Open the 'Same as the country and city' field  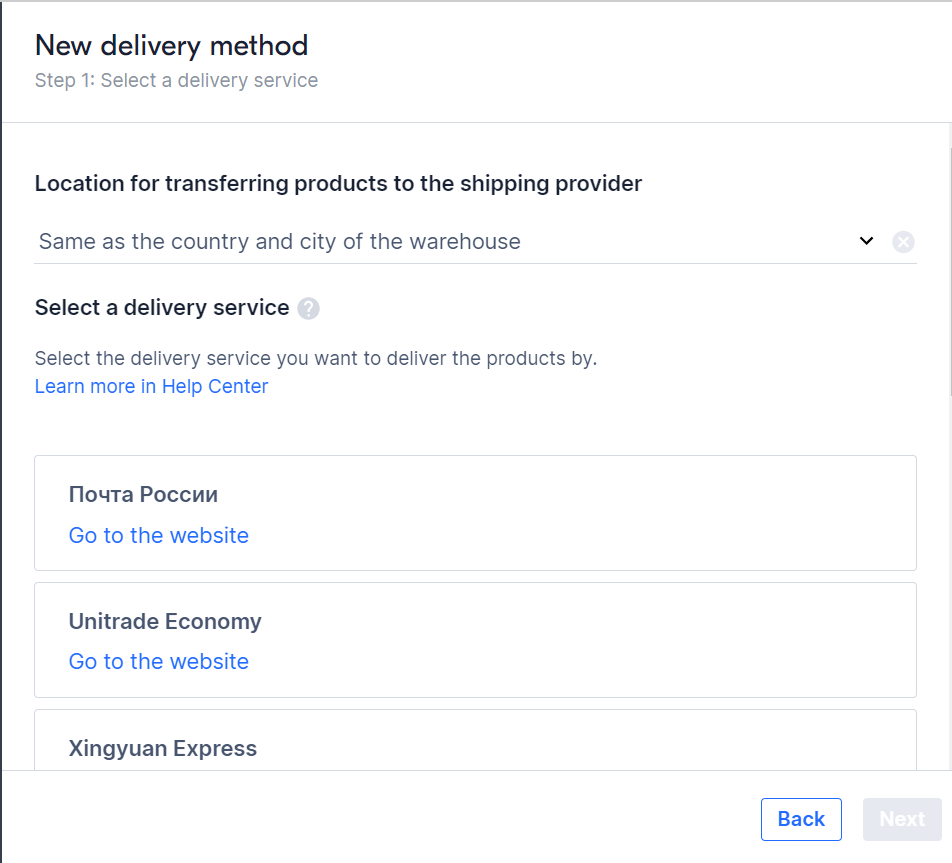coord(448,242)
